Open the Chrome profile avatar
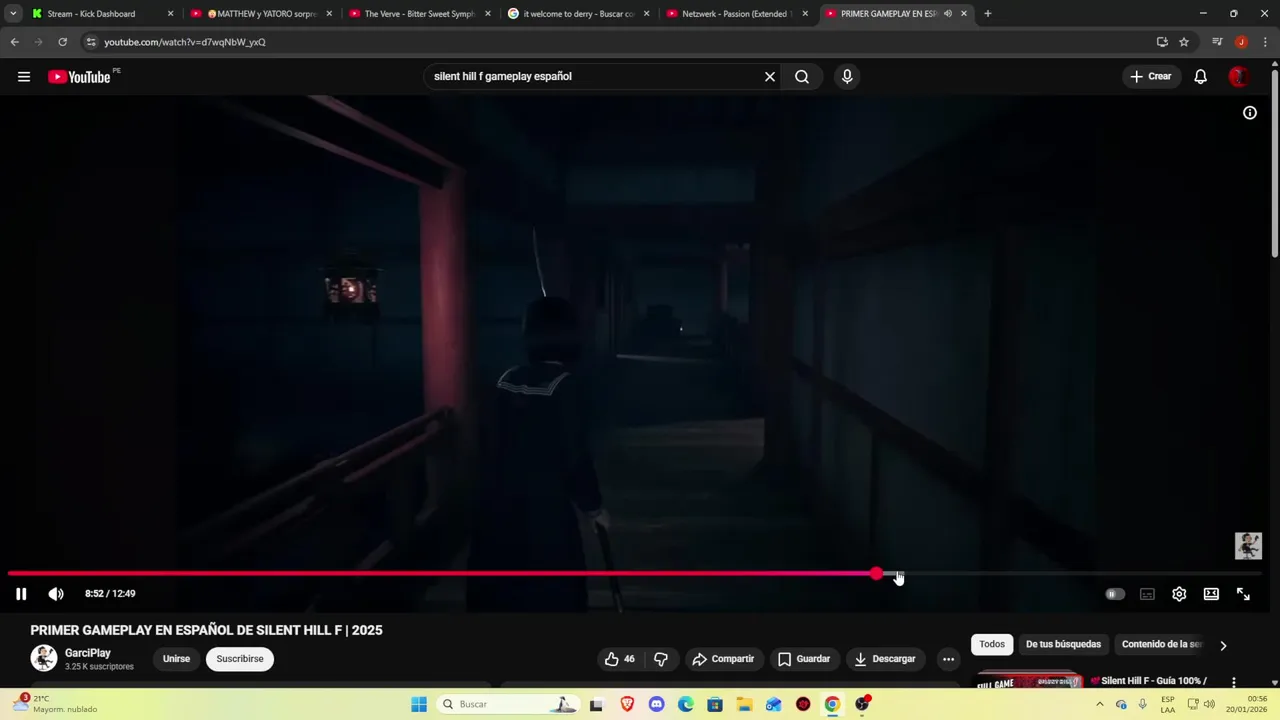Screen dimensions: 1280x720 [1241, 42]
